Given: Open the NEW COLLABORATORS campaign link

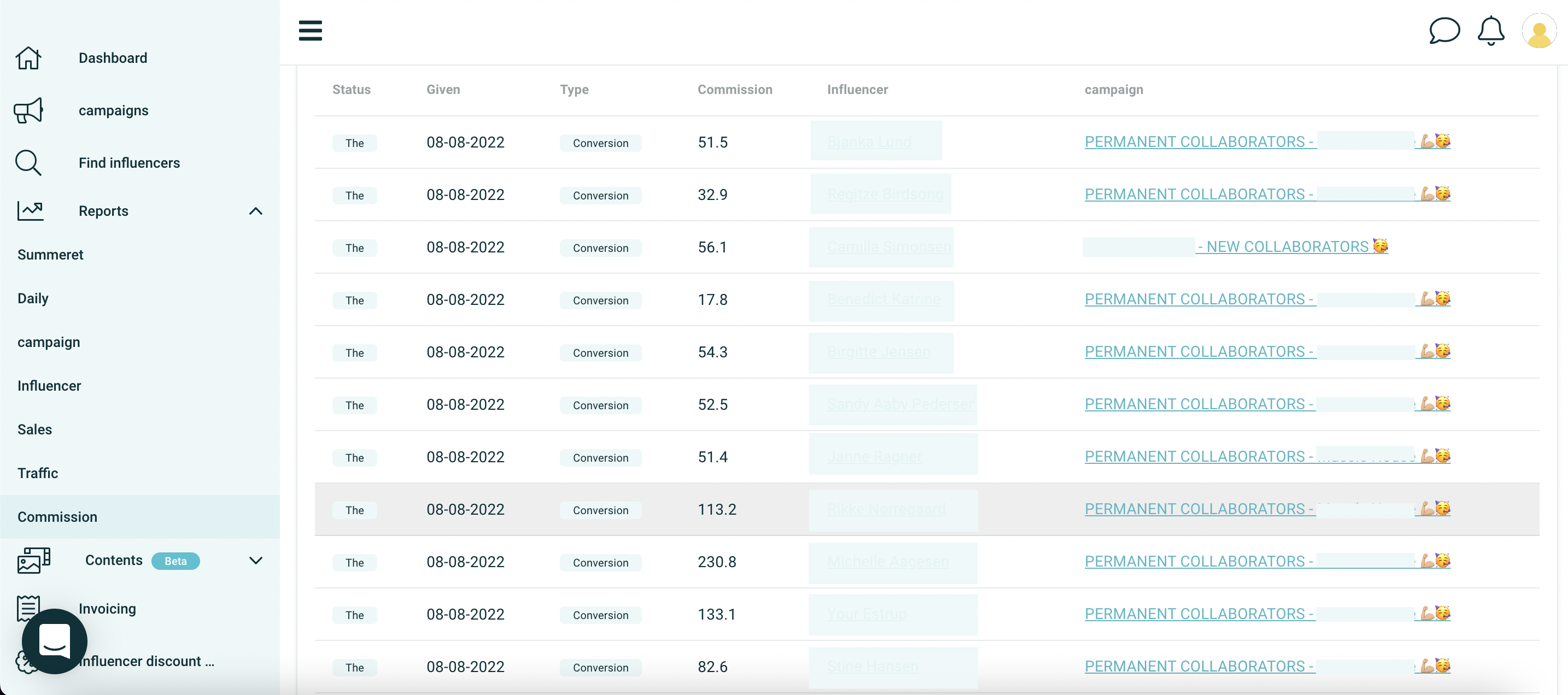Looking at the screenshot, I should [x=1286, y=247].
